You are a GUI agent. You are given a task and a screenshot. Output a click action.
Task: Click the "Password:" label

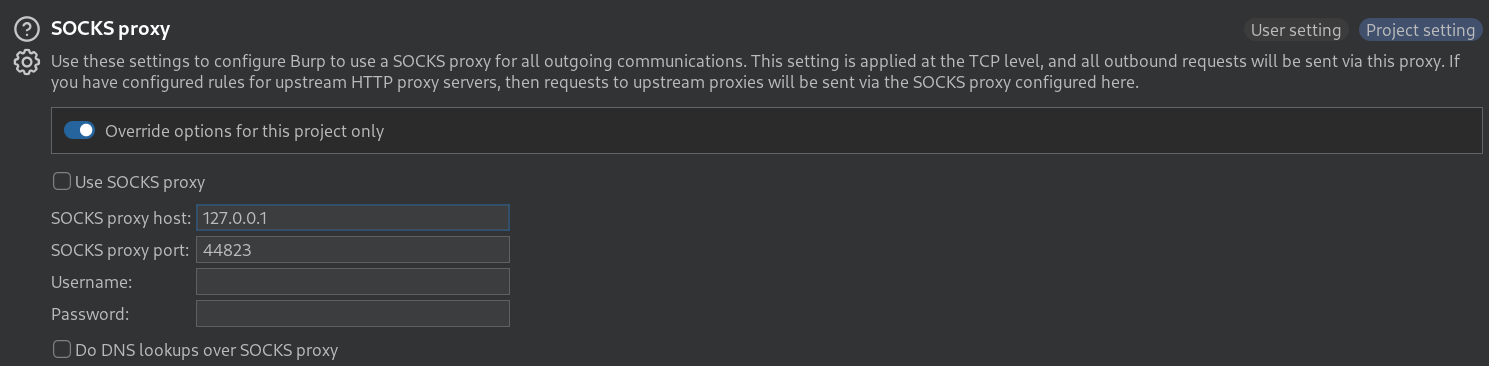point(90,314)
